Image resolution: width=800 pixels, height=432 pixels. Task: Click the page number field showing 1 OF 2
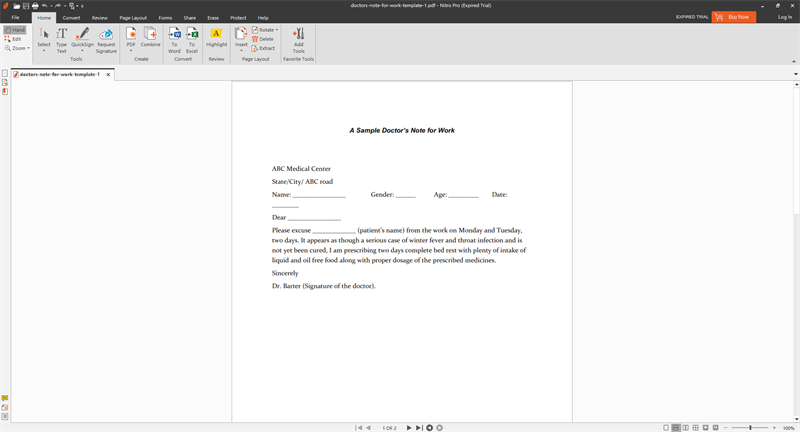pos(389,428)
